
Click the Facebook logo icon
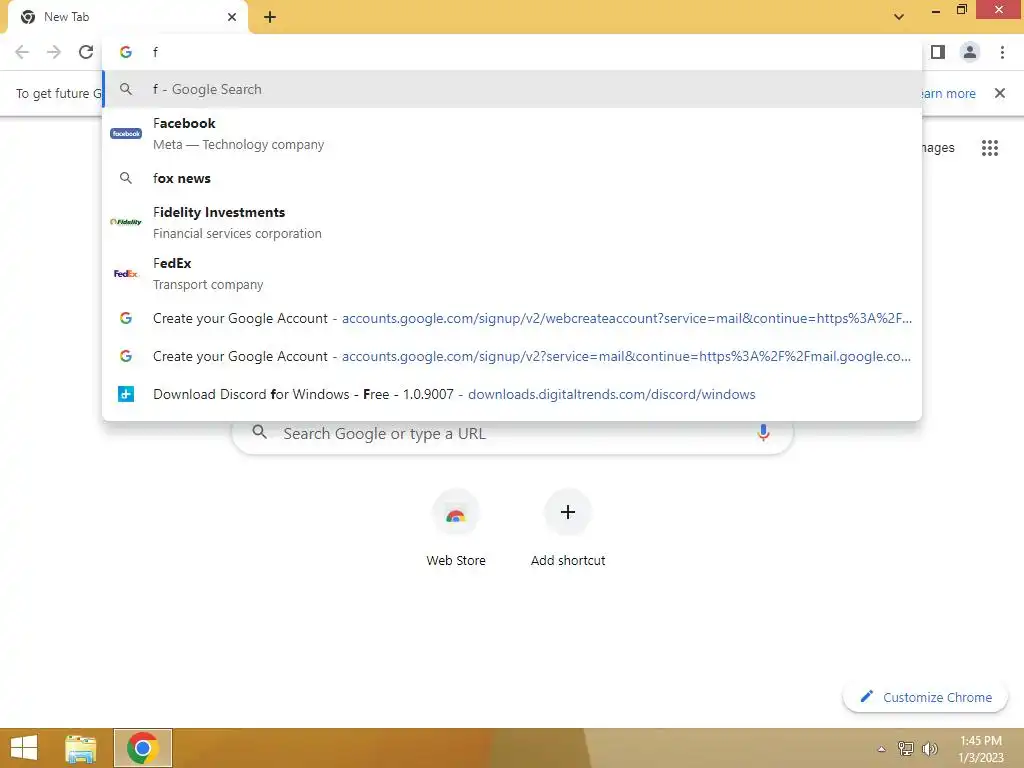126,133
